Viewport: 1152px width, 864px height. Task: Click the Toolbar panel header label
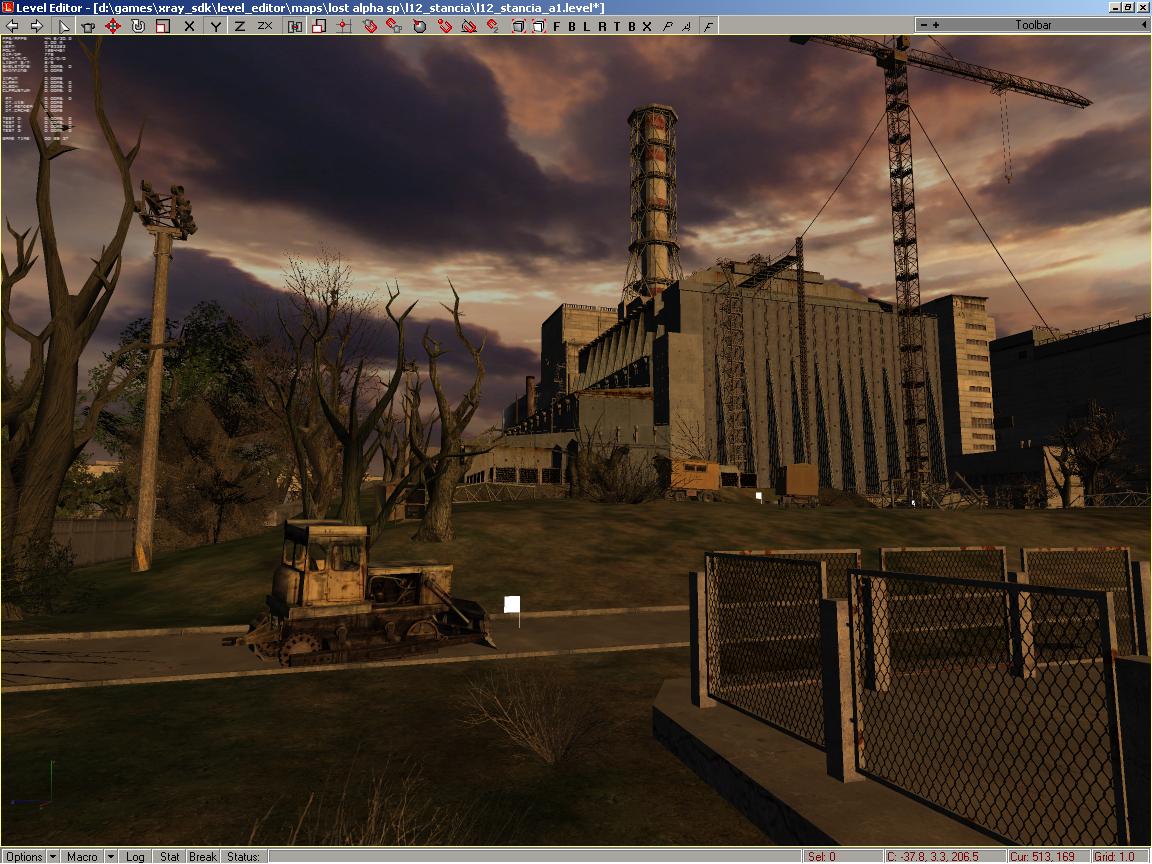1033,25
